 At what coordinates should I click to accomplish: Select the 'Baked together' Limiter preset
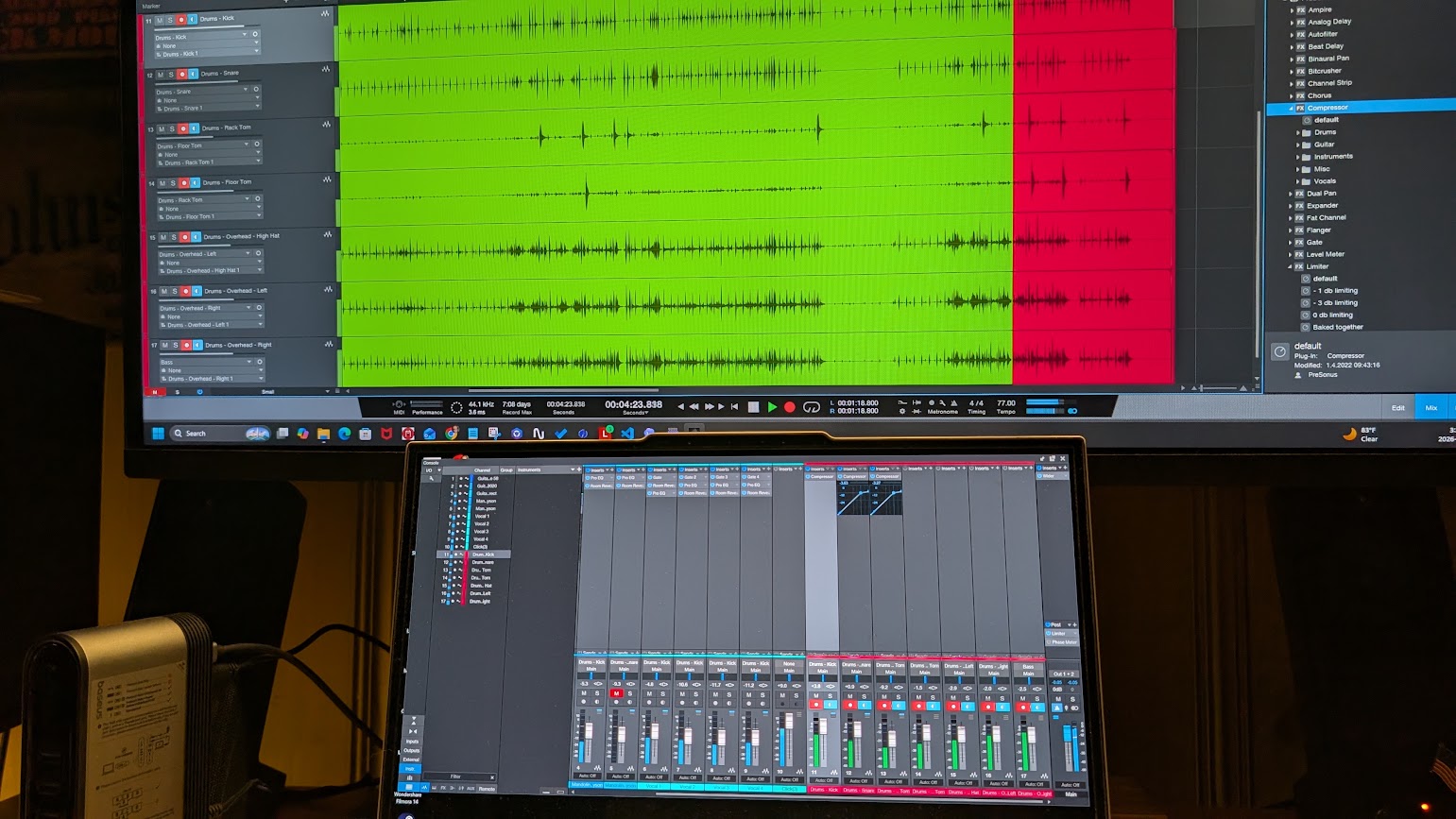click(x=1337, y=327)
